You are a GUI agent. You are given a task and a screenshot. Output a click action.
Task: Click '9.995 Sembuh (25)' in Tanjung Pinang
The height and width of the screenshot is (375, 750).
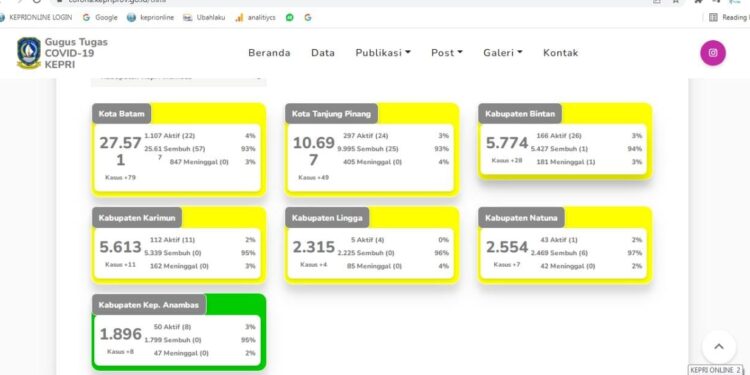coord(368,149)
